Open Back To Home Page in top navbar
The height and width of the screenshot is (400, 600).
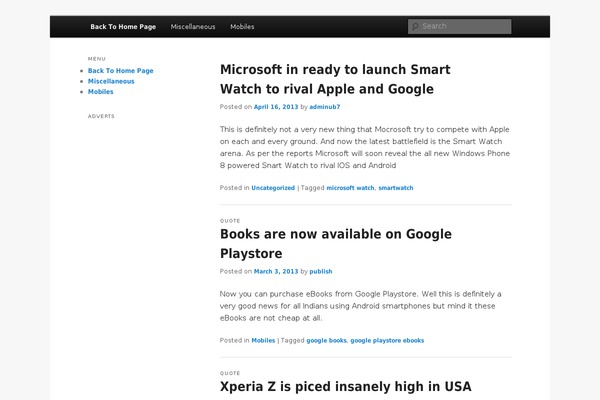click(x=123, y=27)
